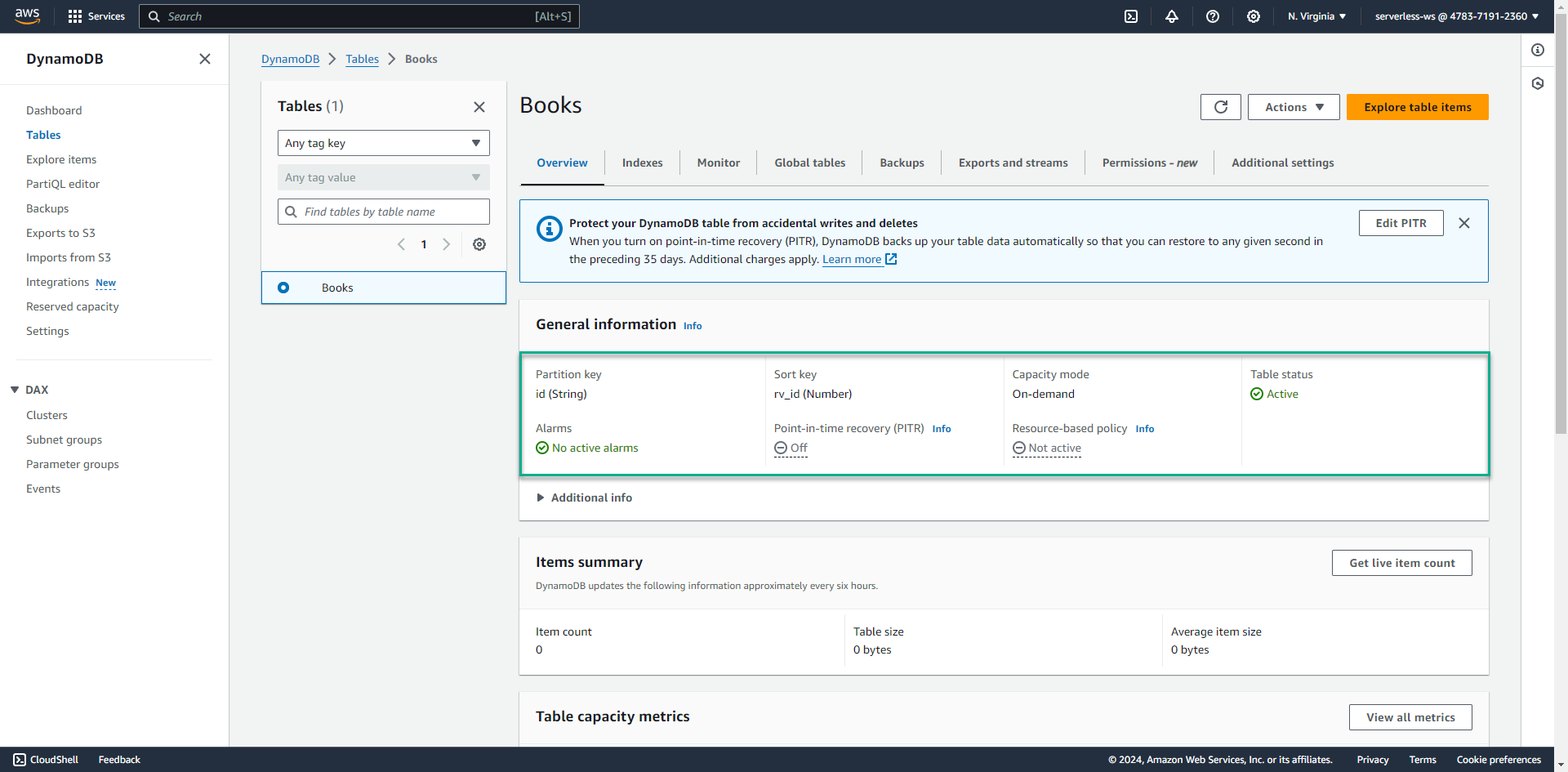
Task: Select the Books table radio button
Action: tap(283, 288)
